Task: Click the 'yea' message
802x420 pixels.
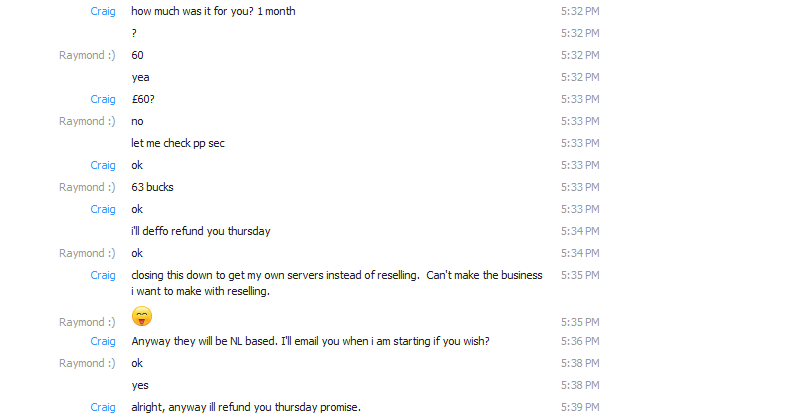Action: [140, 77]
